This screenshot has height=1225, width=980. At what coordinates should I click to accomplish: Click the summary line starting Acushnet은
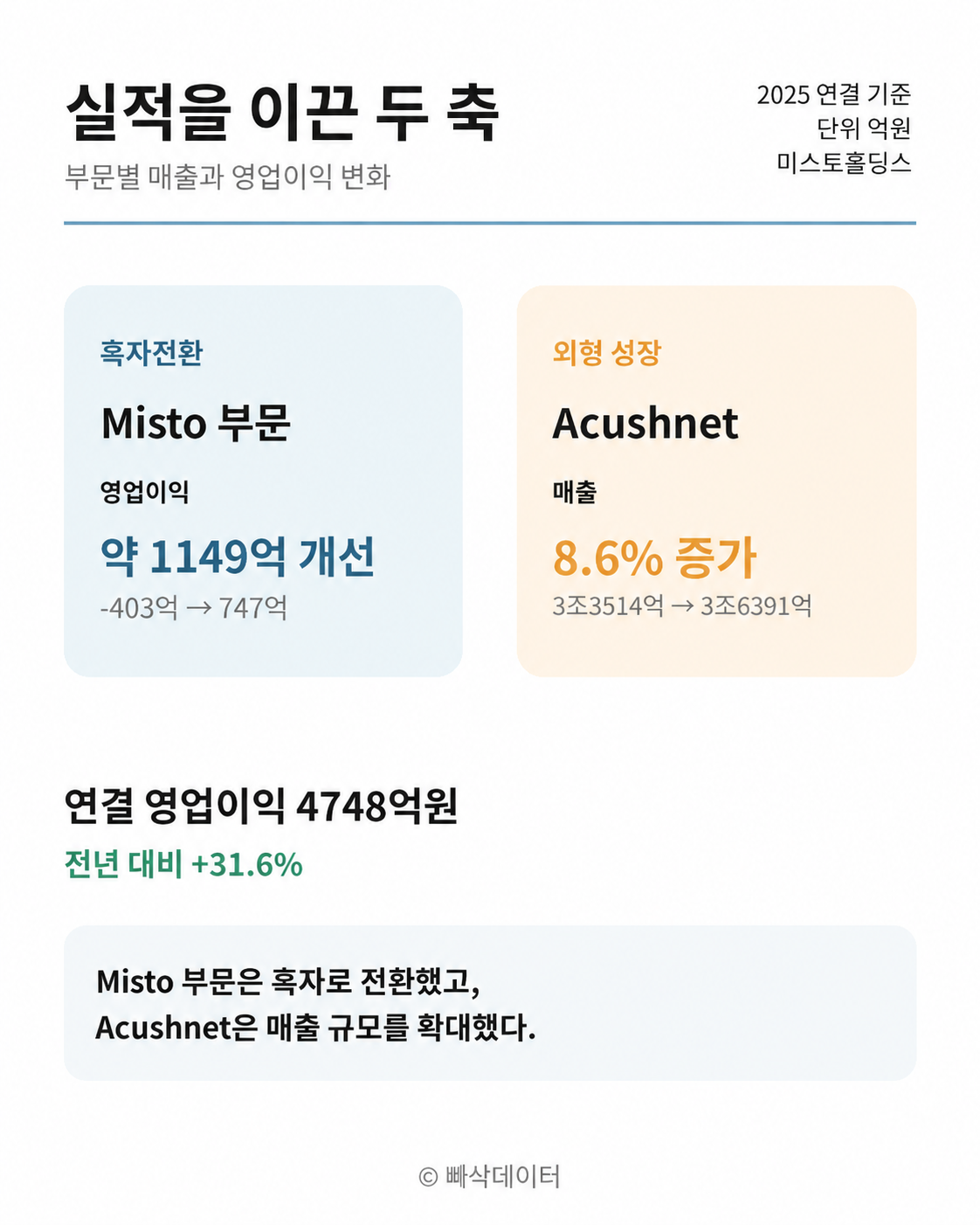coord(315,1028)
